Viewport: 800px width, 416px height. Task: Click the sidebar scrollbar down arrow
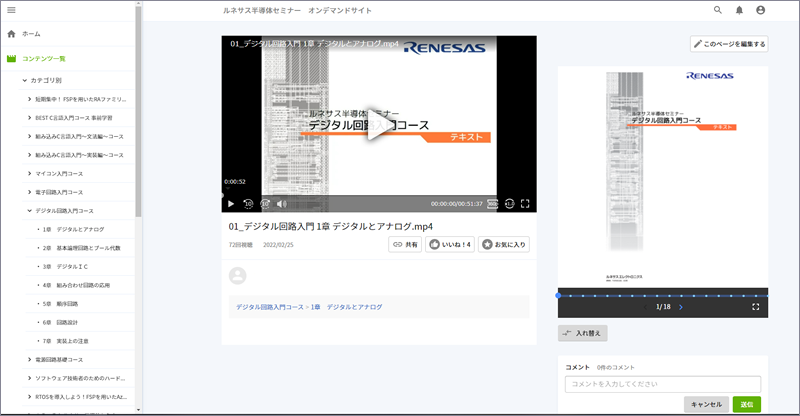pyautogui.click(x=138, y=409)
